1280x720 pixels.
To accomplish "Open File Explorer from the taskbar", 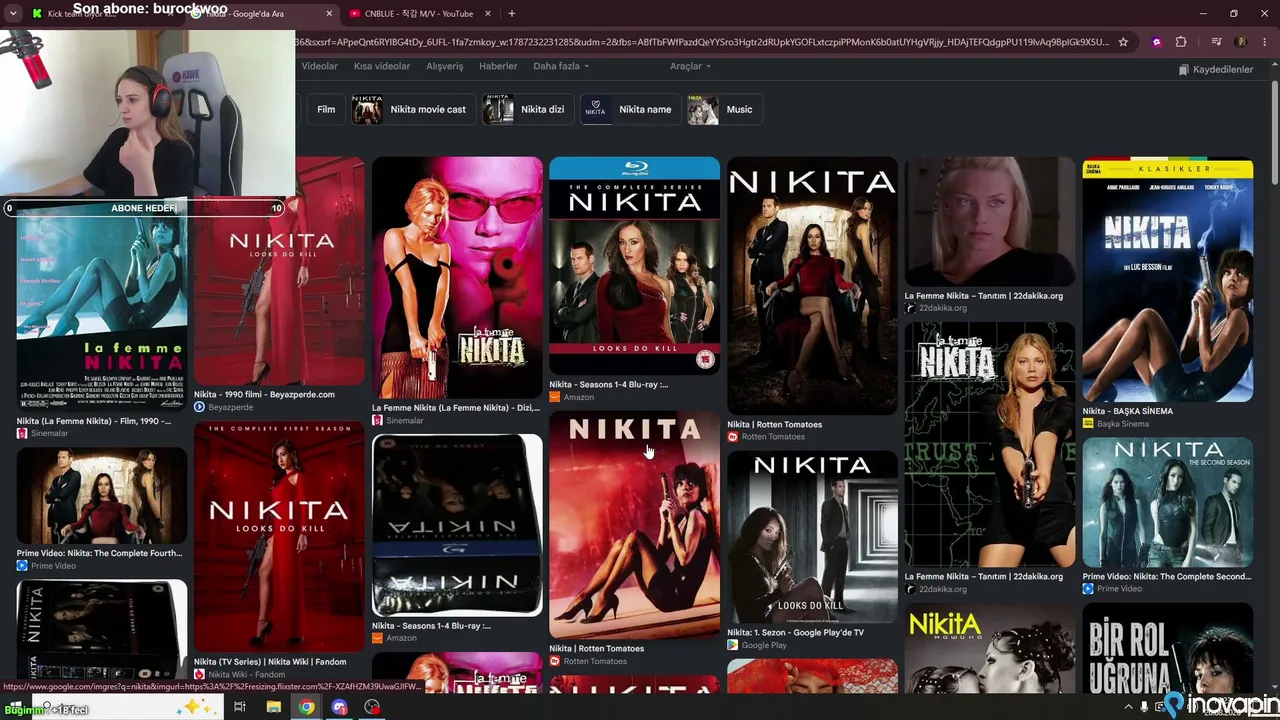I will click(273, 707).
